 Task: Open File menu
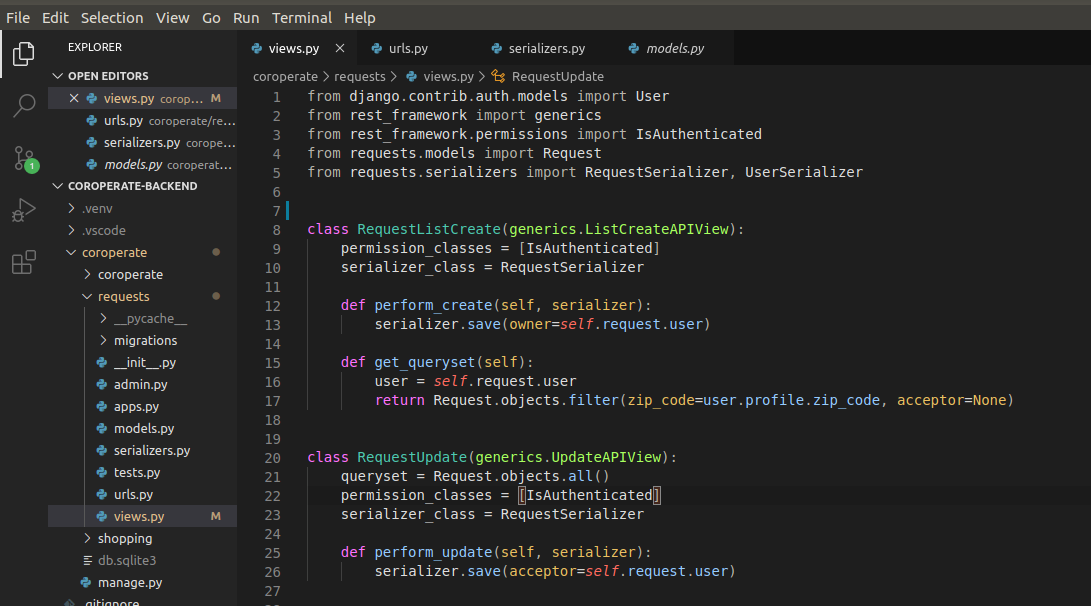click(x=18, y=17)
